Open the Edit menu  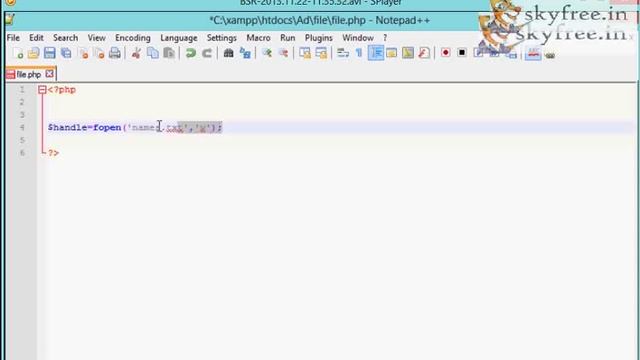pos(36,38)
